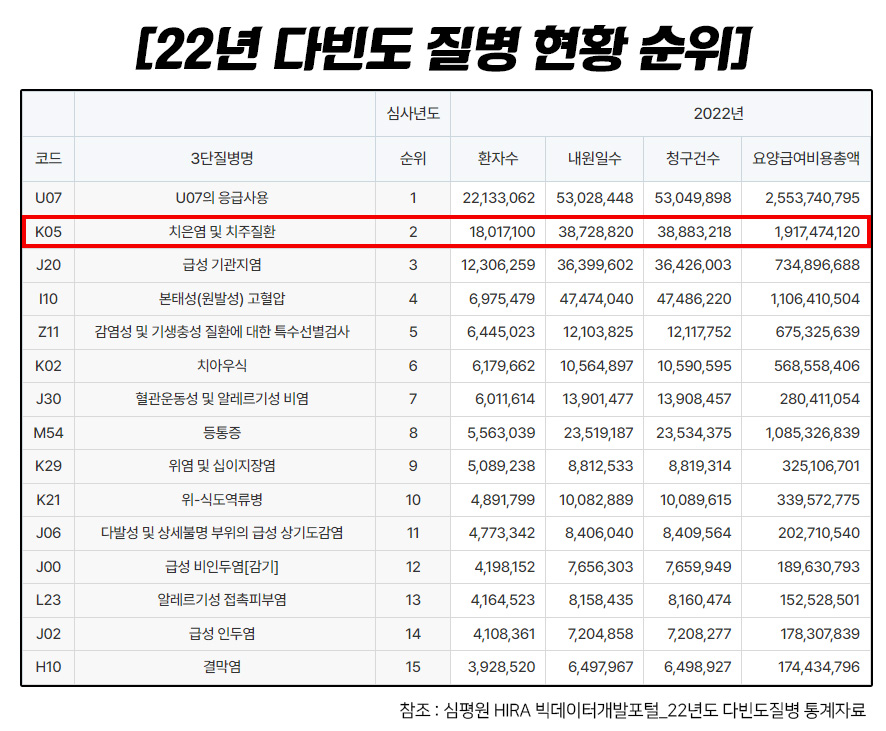This screenshot has height=731, width=886.
Task: Click the '환자수' column header
Action: (x=498, y=158)
